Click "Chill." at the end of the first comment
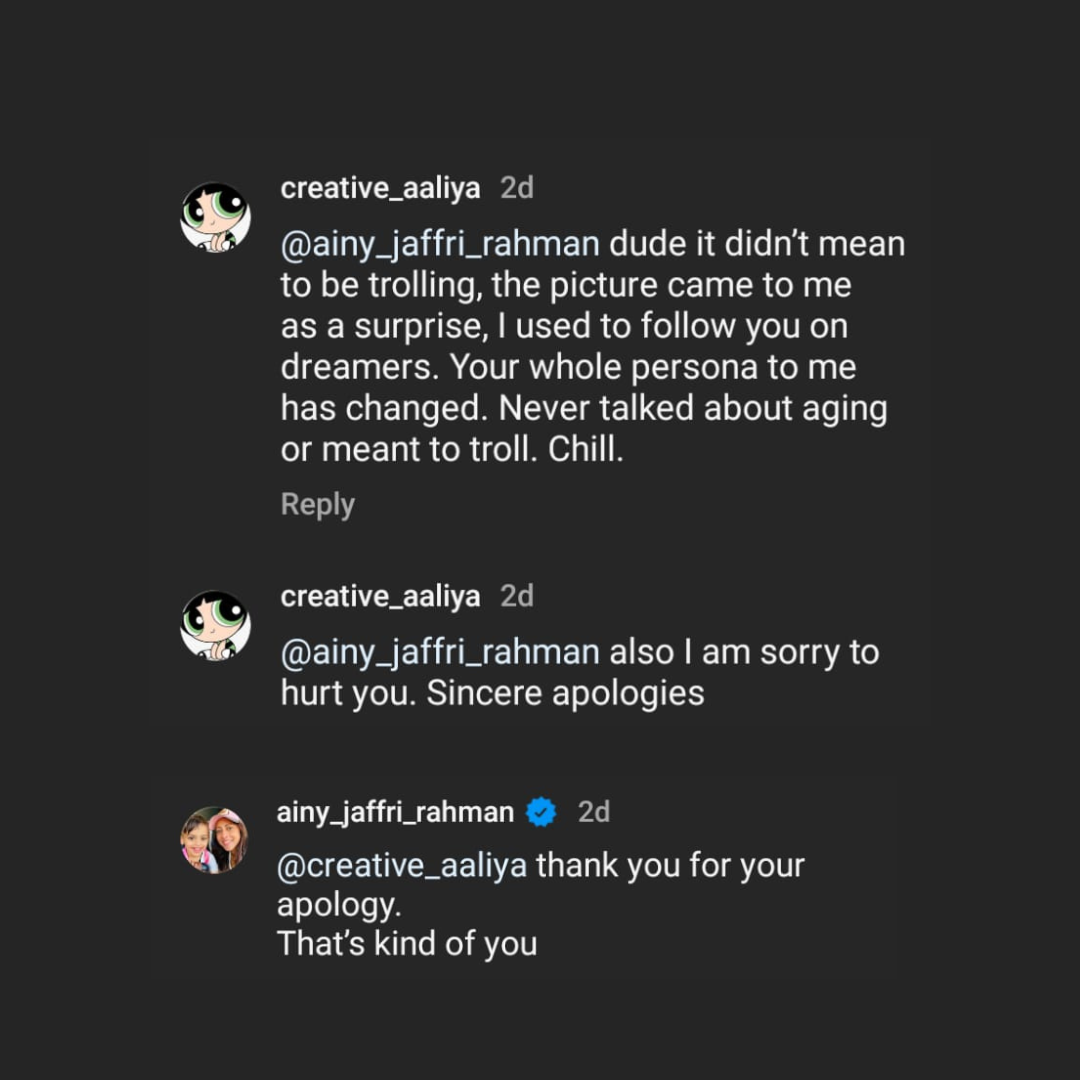Image resolution: width=1080 pixels, height=1080 pixels. click(x=585, y=450)
